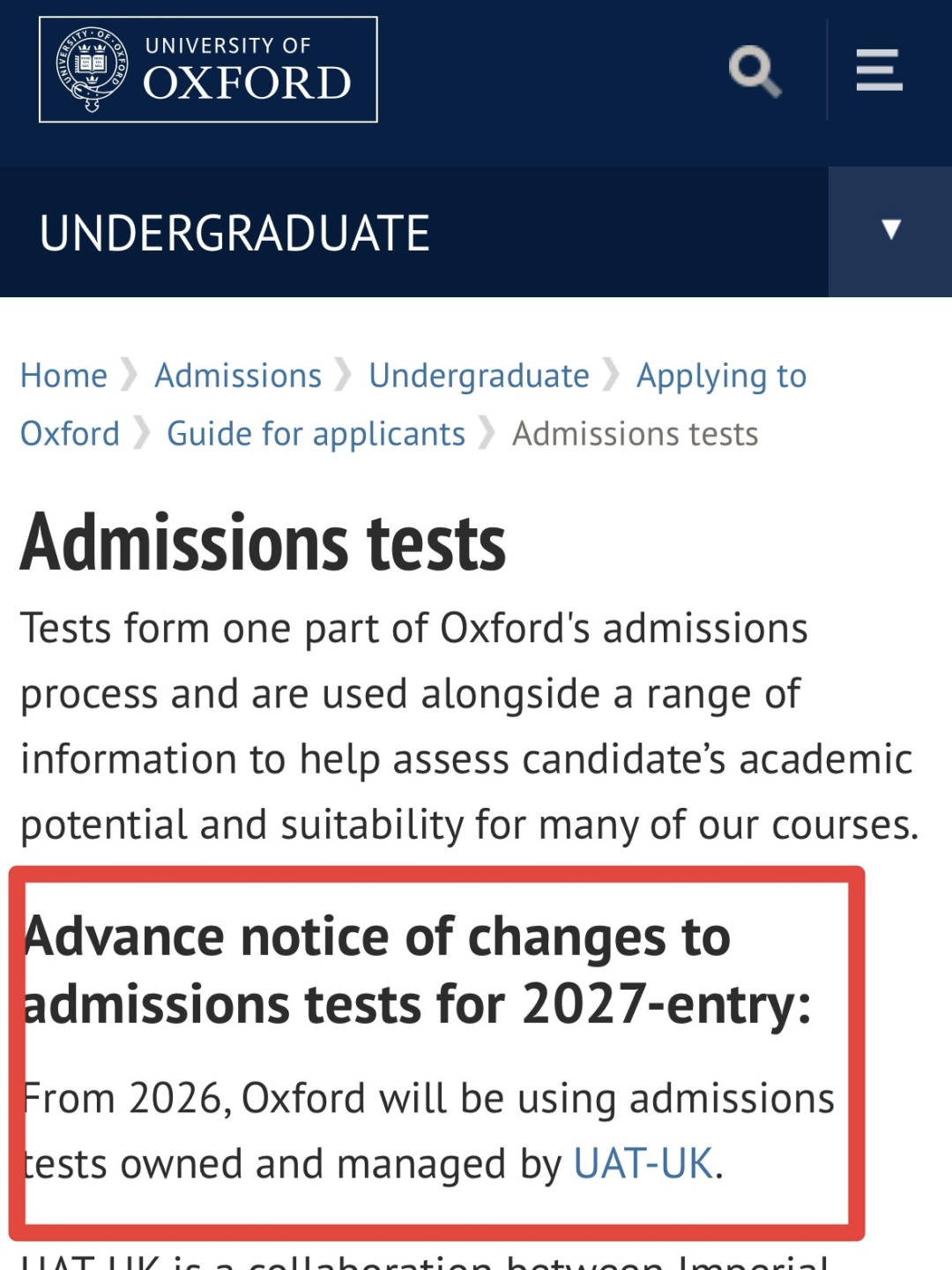Click the University of Oxford crest emblem
The image size is (952, 1270).
click(x=92, y=70)
